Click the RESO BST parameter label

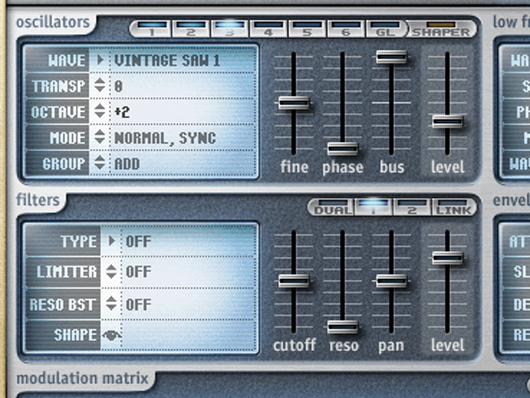63,305
